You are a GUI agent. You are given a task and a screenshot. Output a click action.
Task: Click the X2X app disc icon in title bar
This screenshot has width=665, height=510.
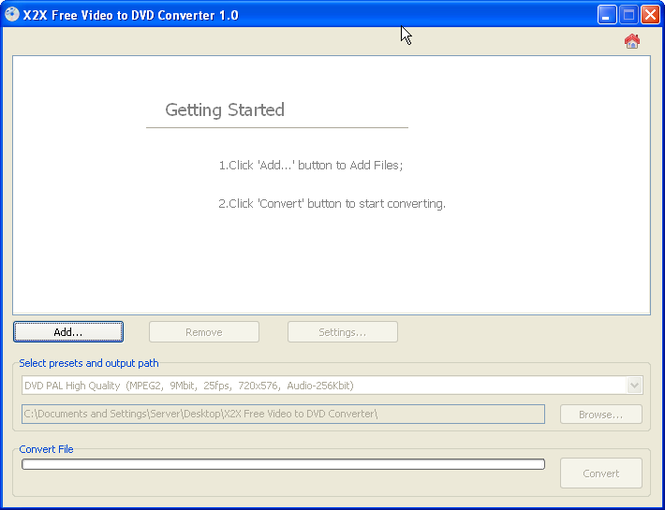12,14
